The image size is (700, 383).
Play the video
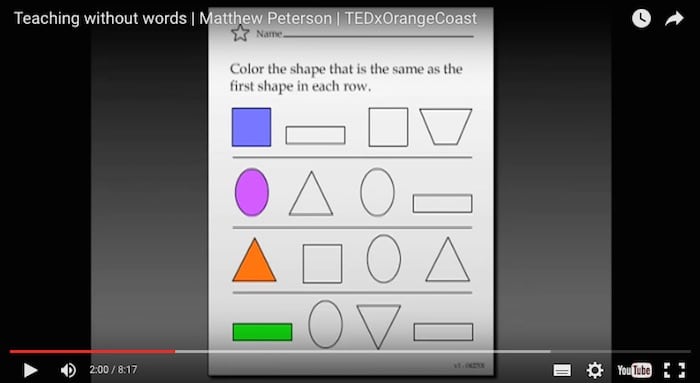pyautogui.click(x=30, y=370)
